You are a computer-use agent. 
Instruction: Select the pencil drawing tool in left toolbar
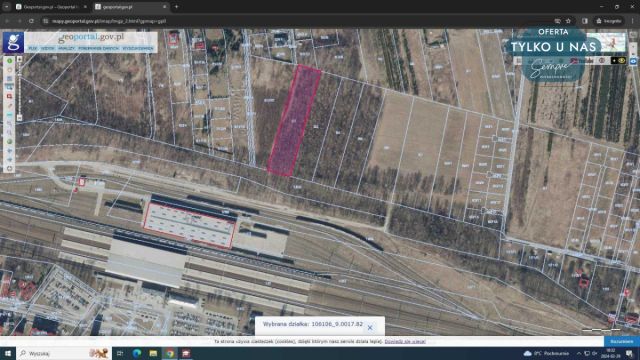10,105
